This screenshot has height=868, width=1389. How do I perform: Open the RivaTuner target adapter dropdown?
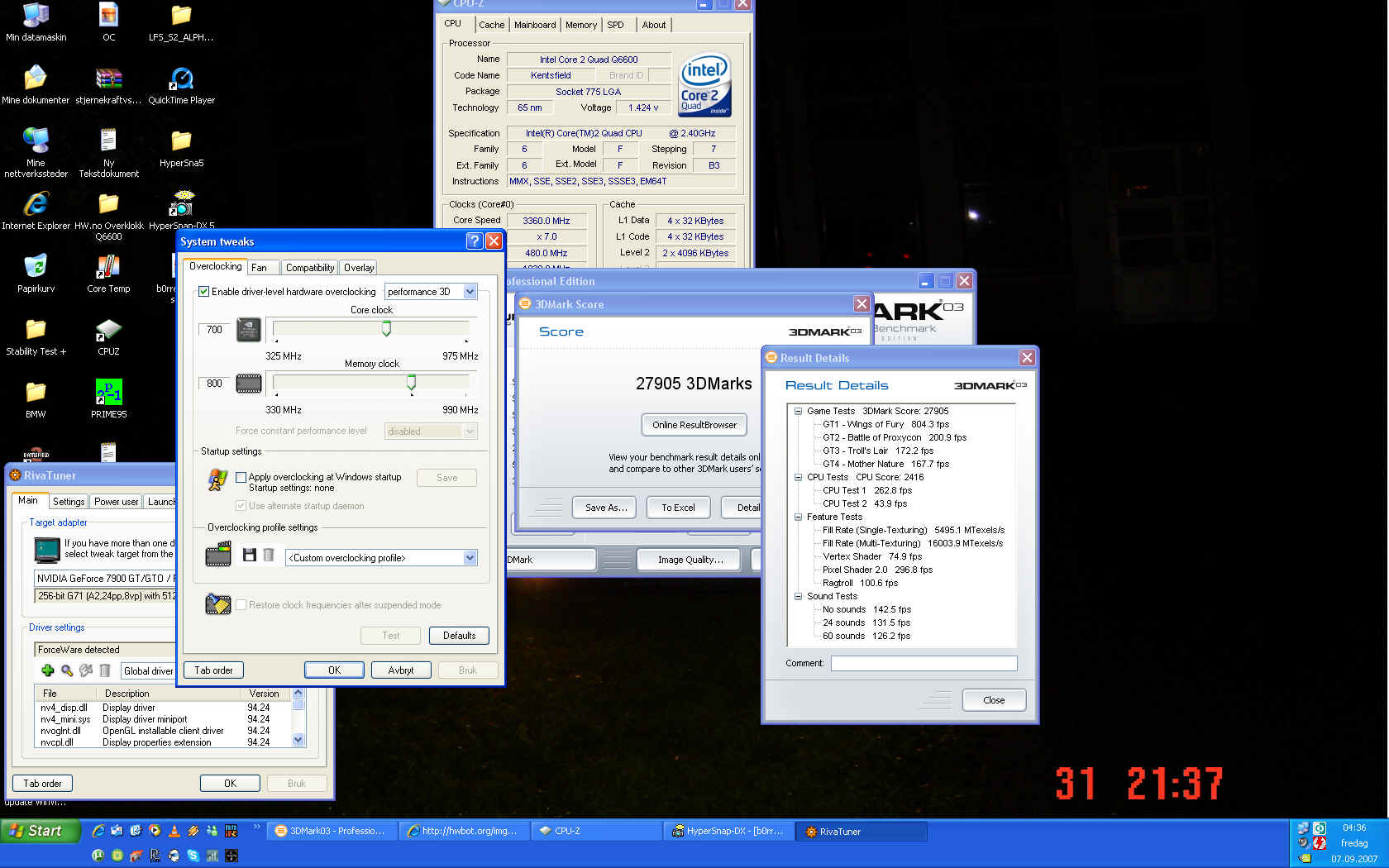pyautogui.click(x=105, y=578)
